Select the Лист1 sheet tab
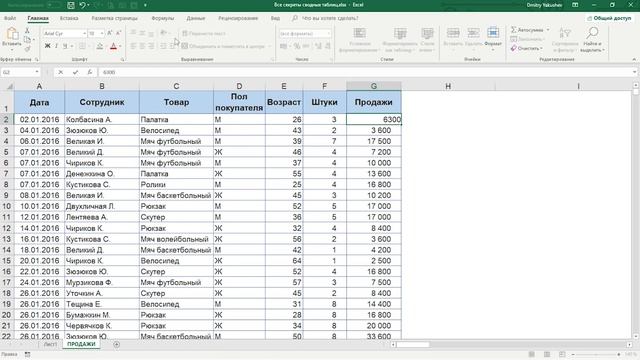The height and width of the screenshot is (360, 640). [x=50, y=344]
